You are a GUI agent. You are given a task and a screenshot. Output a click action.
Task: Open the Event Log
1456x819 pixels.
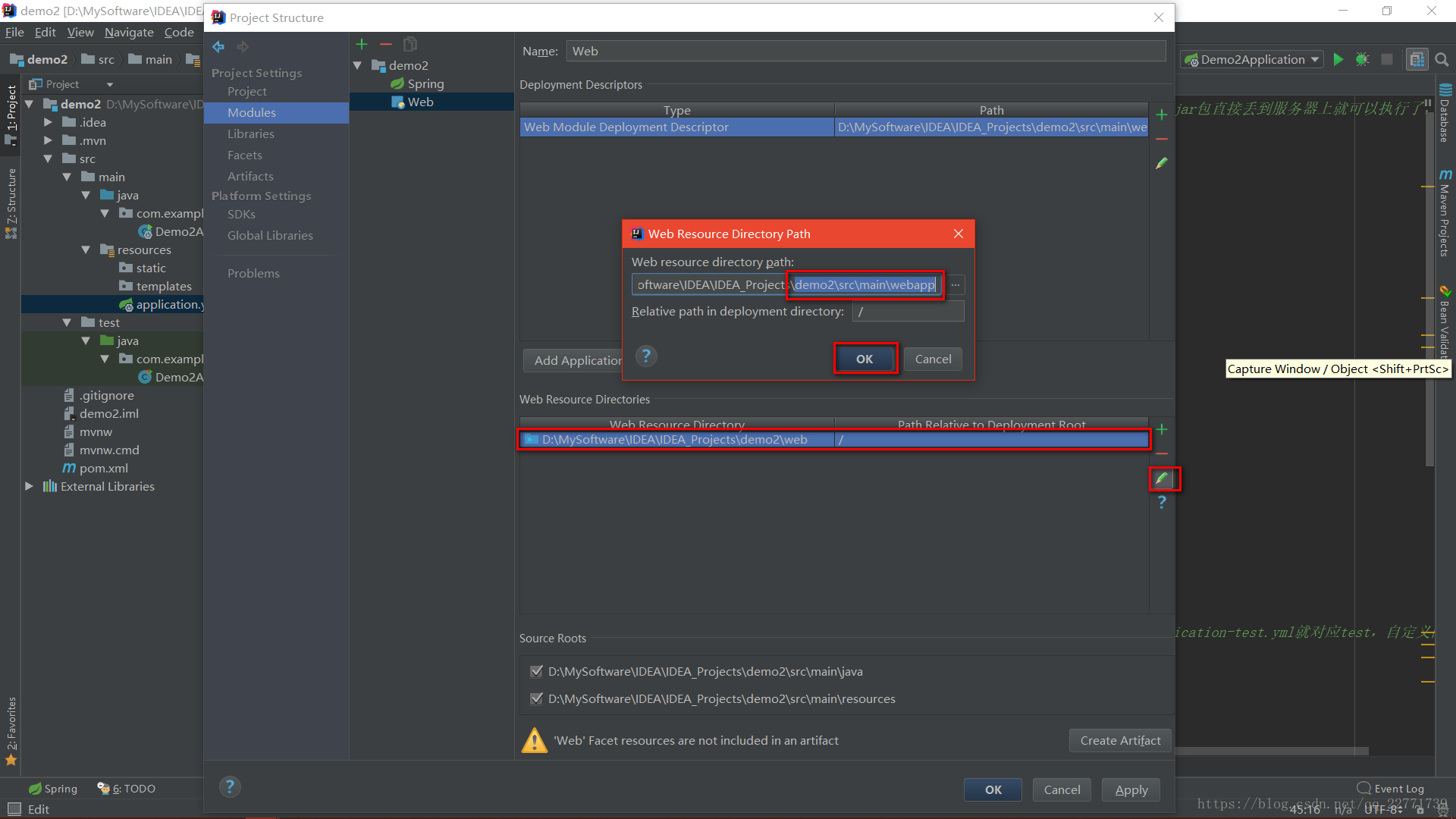pos(1391,789)
